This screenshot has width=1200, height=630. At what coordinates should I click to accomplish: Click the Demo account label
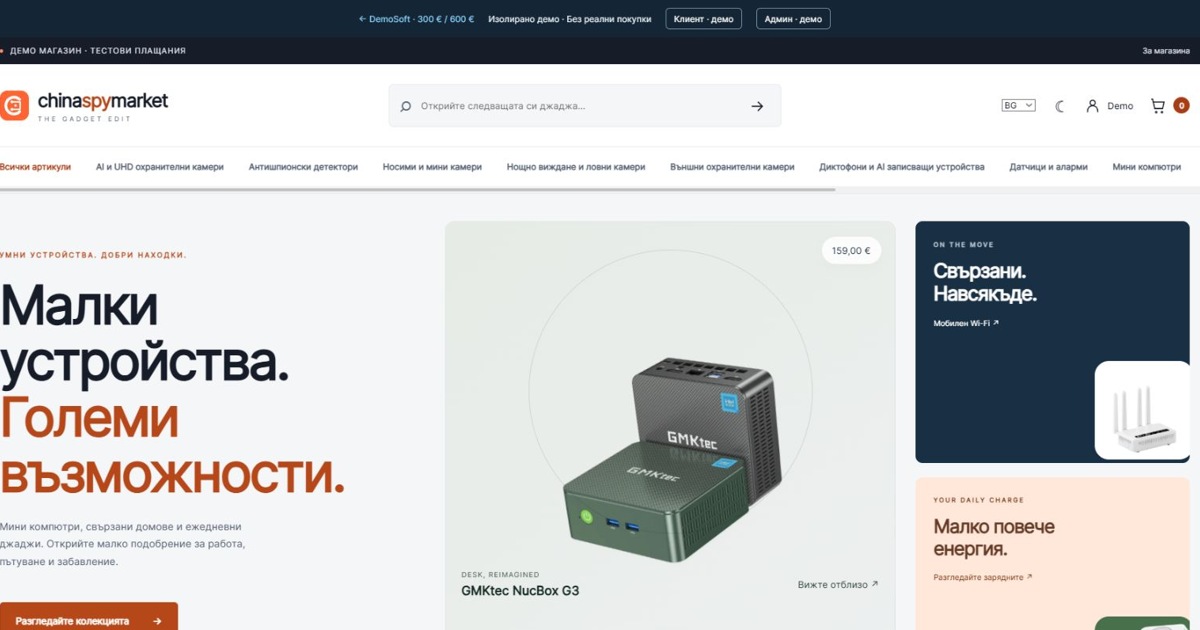click(1120, 106)
